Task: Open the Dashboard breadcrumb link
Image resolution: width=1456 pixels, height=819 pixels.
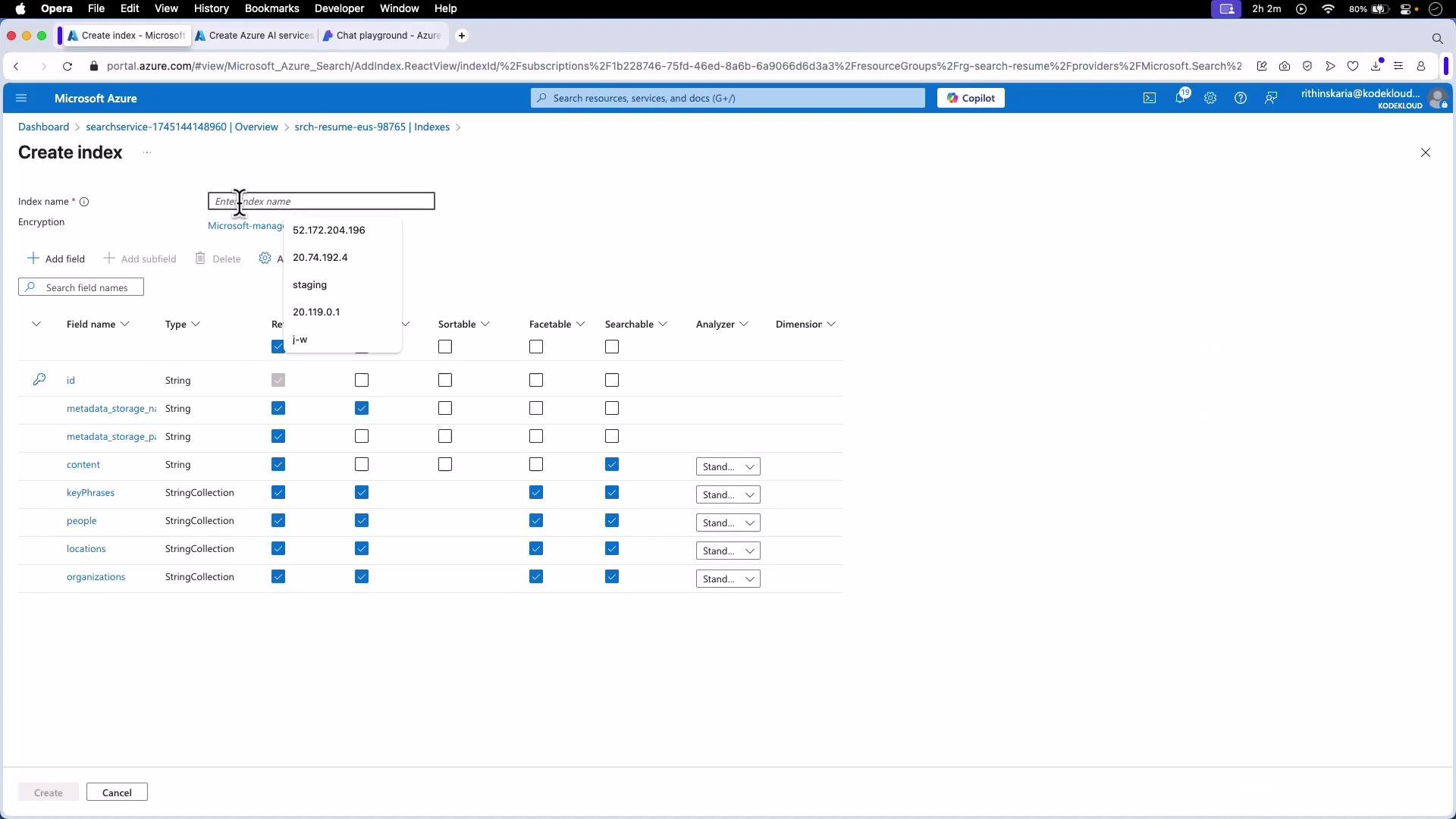Action: tap(43, 127)
